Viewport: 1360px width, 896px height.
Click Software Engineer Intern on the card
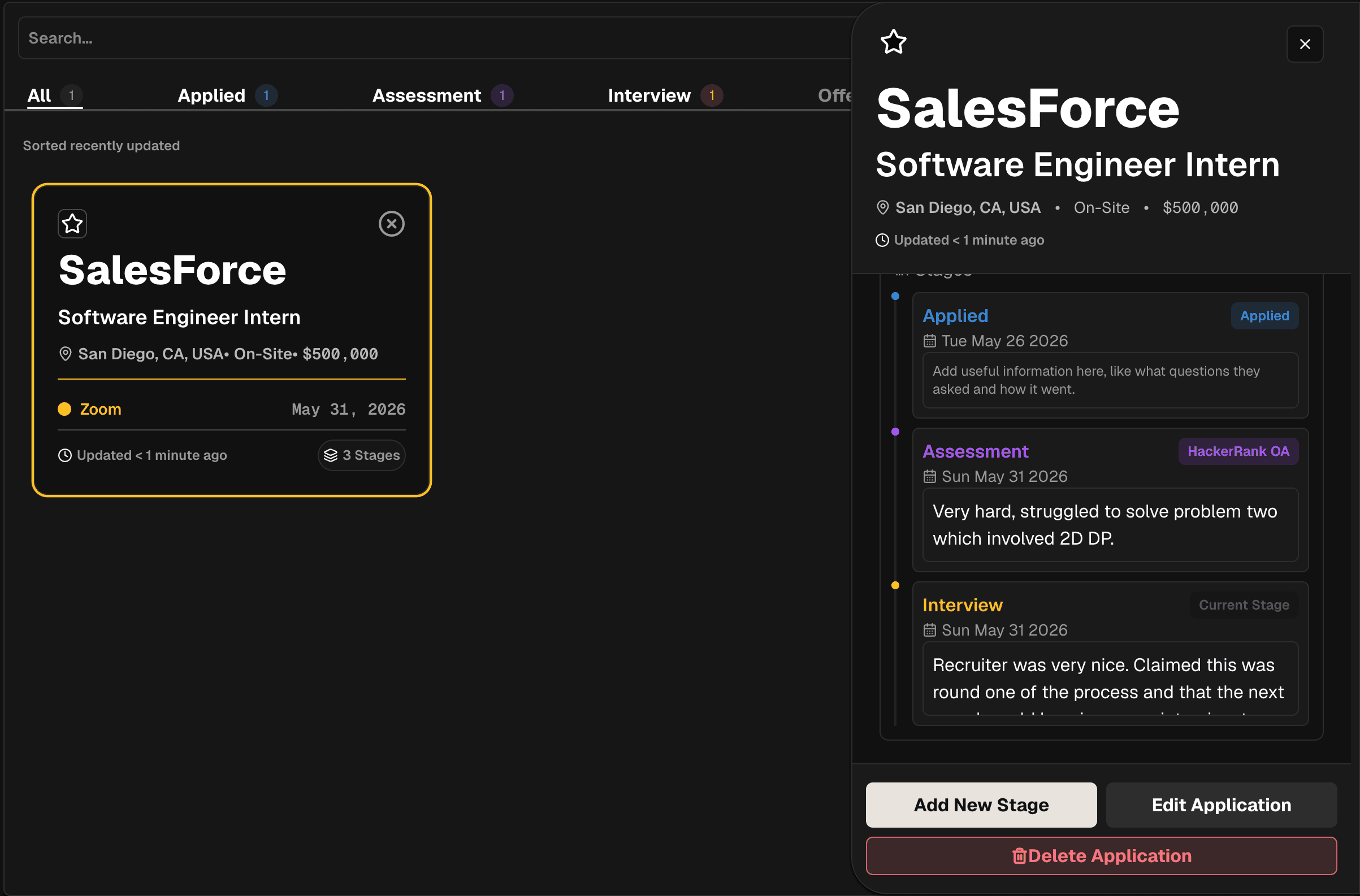[x=180, y=317]
